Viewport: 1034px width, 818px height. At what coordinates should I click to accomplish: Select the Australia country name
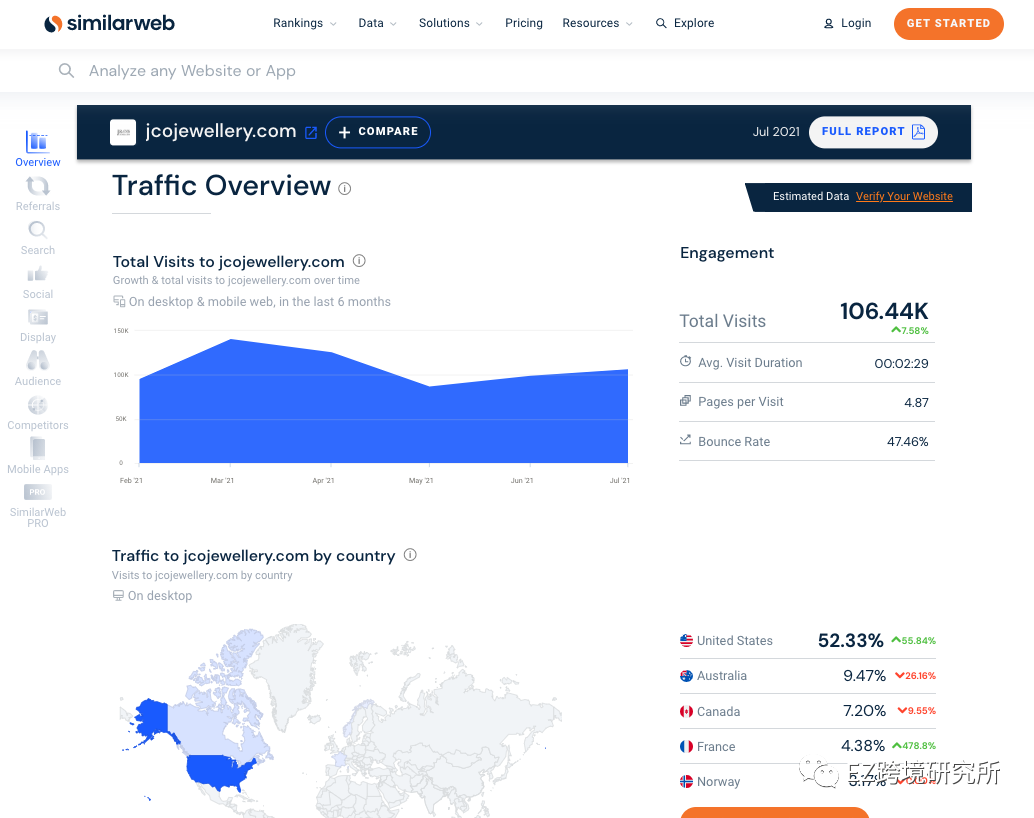coord(722,676)
